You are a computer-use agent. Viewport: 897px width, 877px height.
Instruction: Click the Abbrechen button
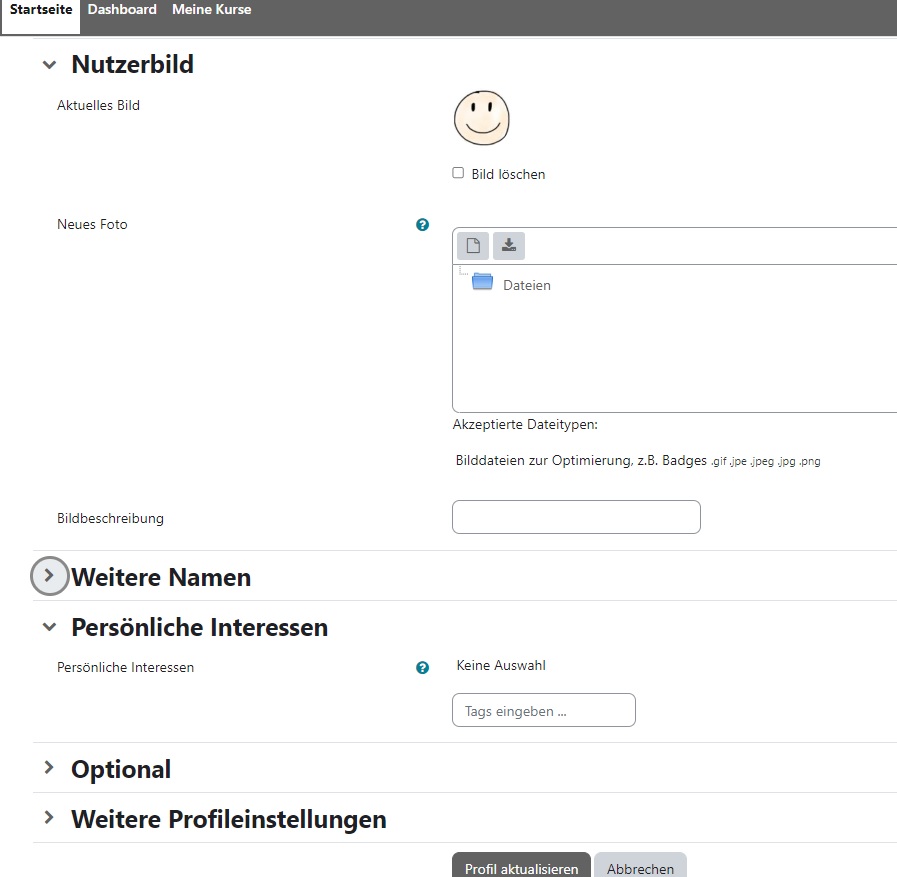[x=640, y=867]
